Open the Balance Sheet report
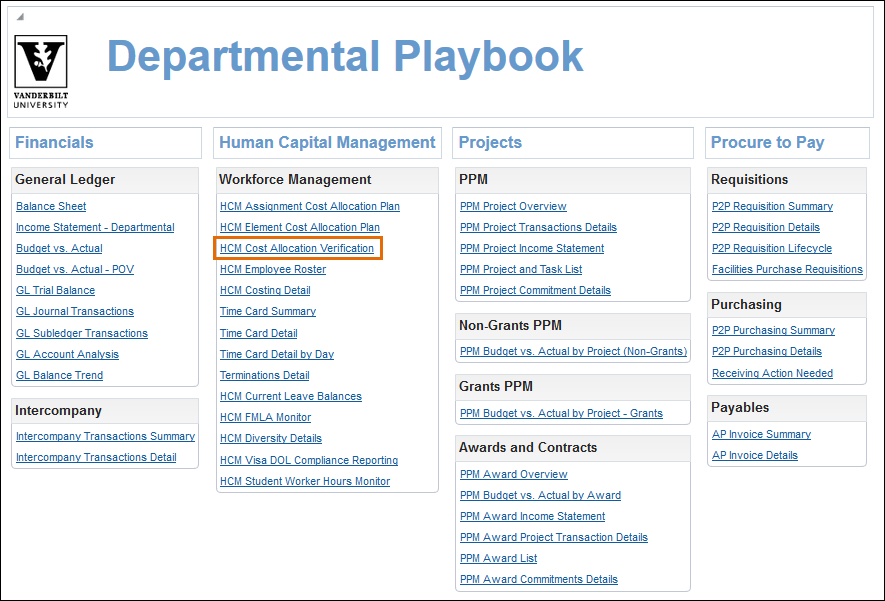Screen dimensions: 885x601 tap(51, 206)
